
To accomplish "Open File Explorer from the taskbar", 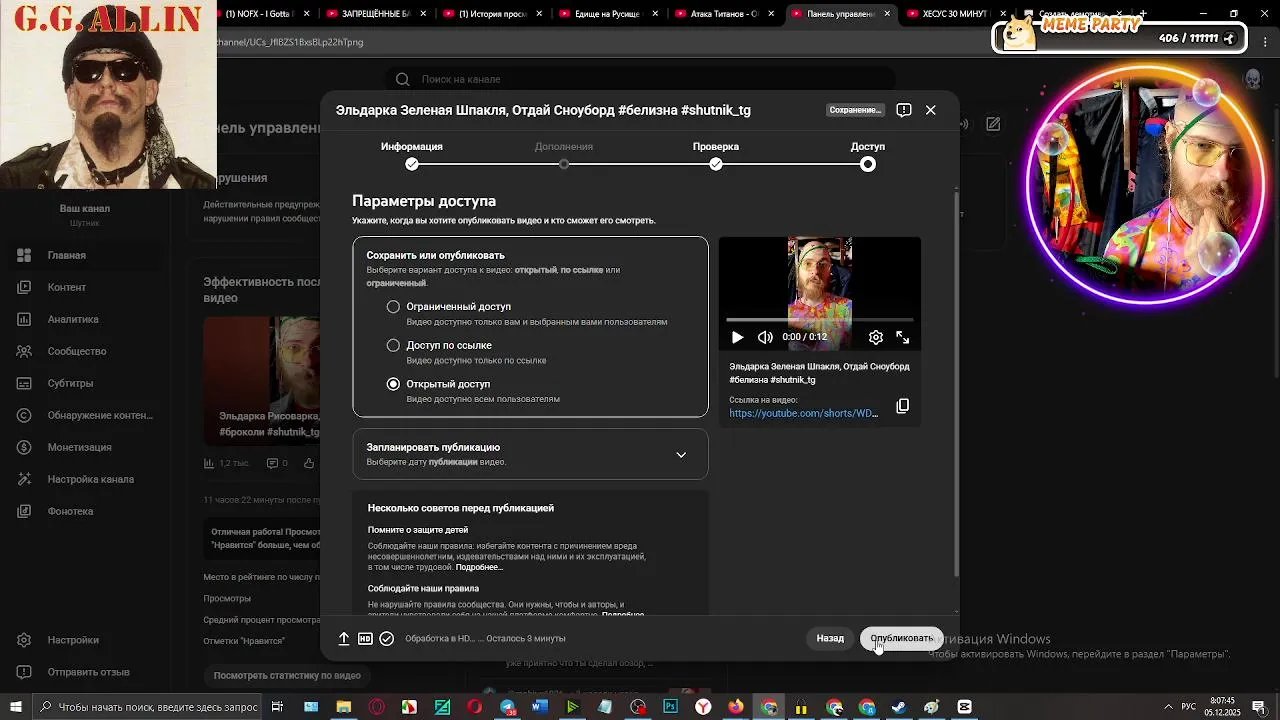I will click(x=344, y=707).
